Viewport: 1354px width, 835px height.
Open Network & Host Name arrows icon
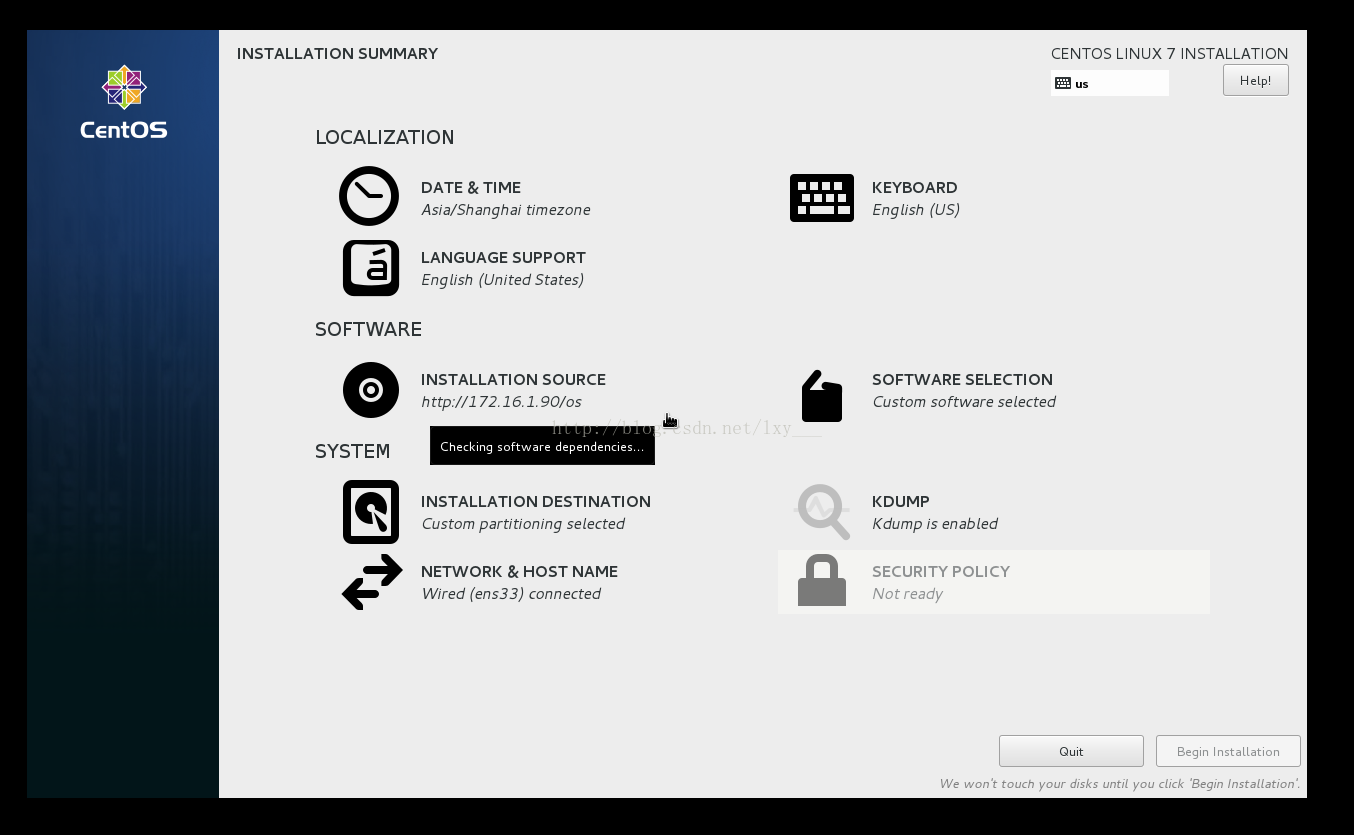click(372, 582)
